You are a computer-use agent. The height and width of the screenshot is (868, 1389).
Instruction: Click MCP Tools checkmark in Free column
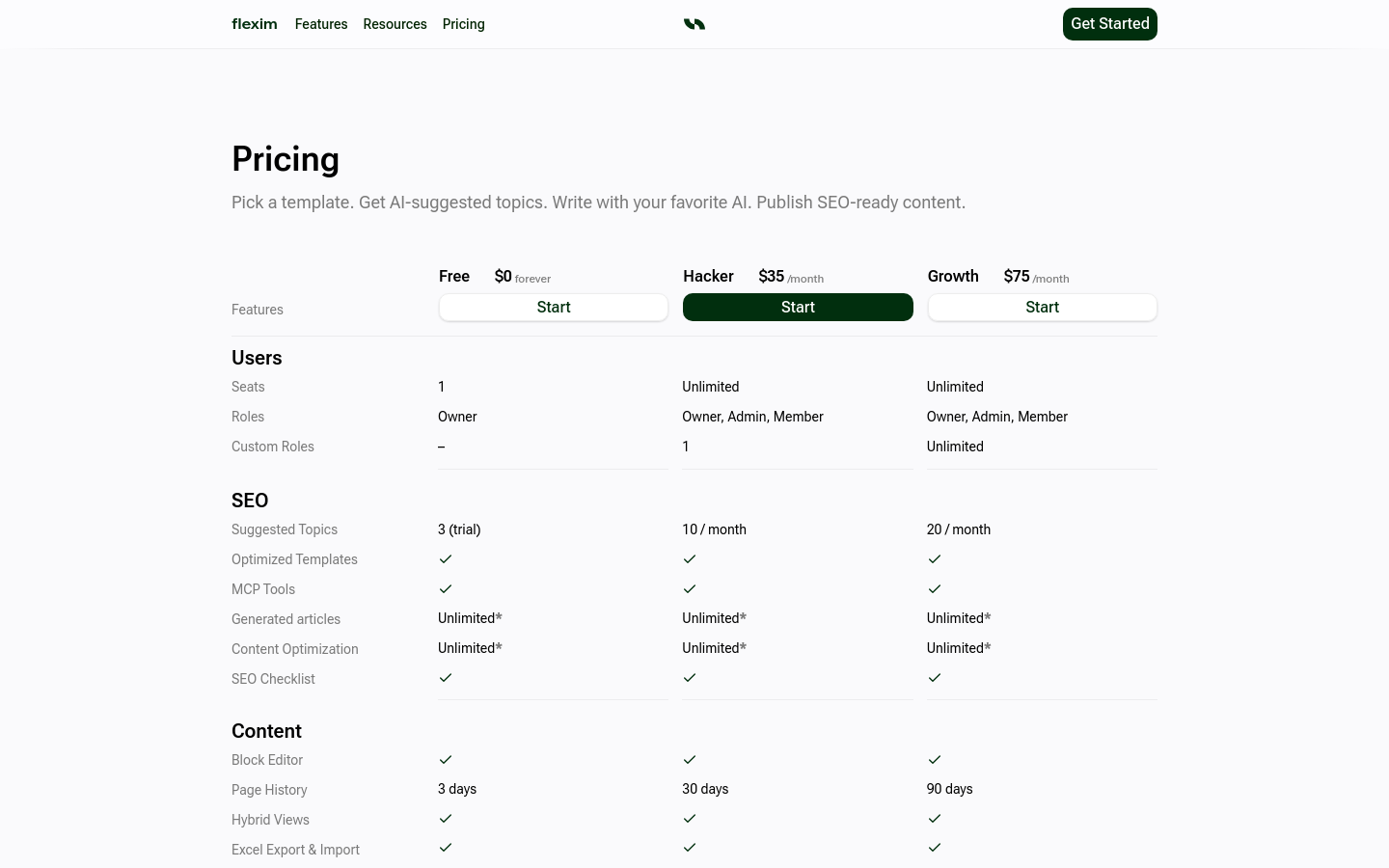click(x=446, y=589)
